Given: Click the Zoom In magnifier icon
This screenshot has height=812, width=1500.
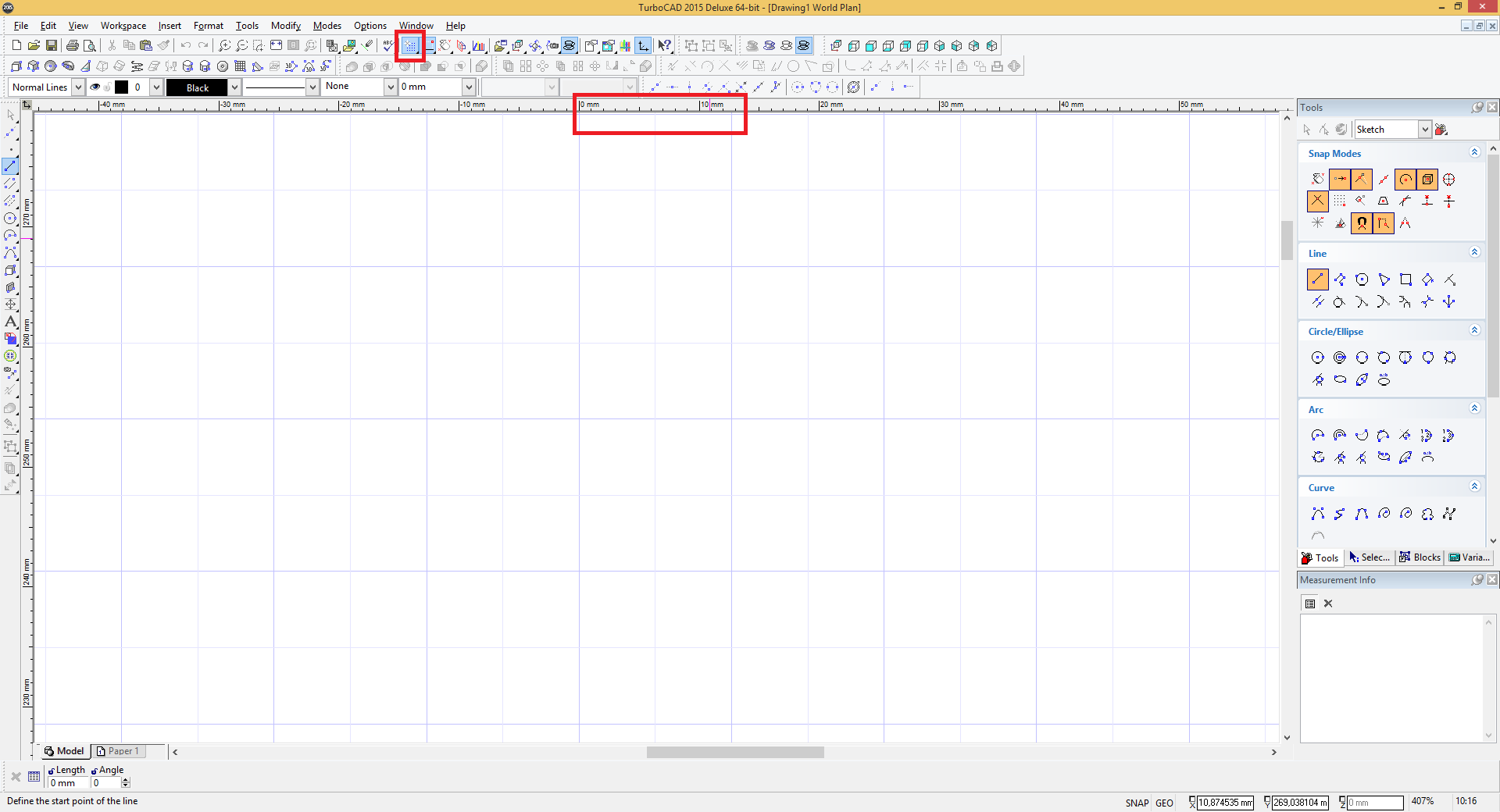Looking at the screenshot, I should pos(224,46).
